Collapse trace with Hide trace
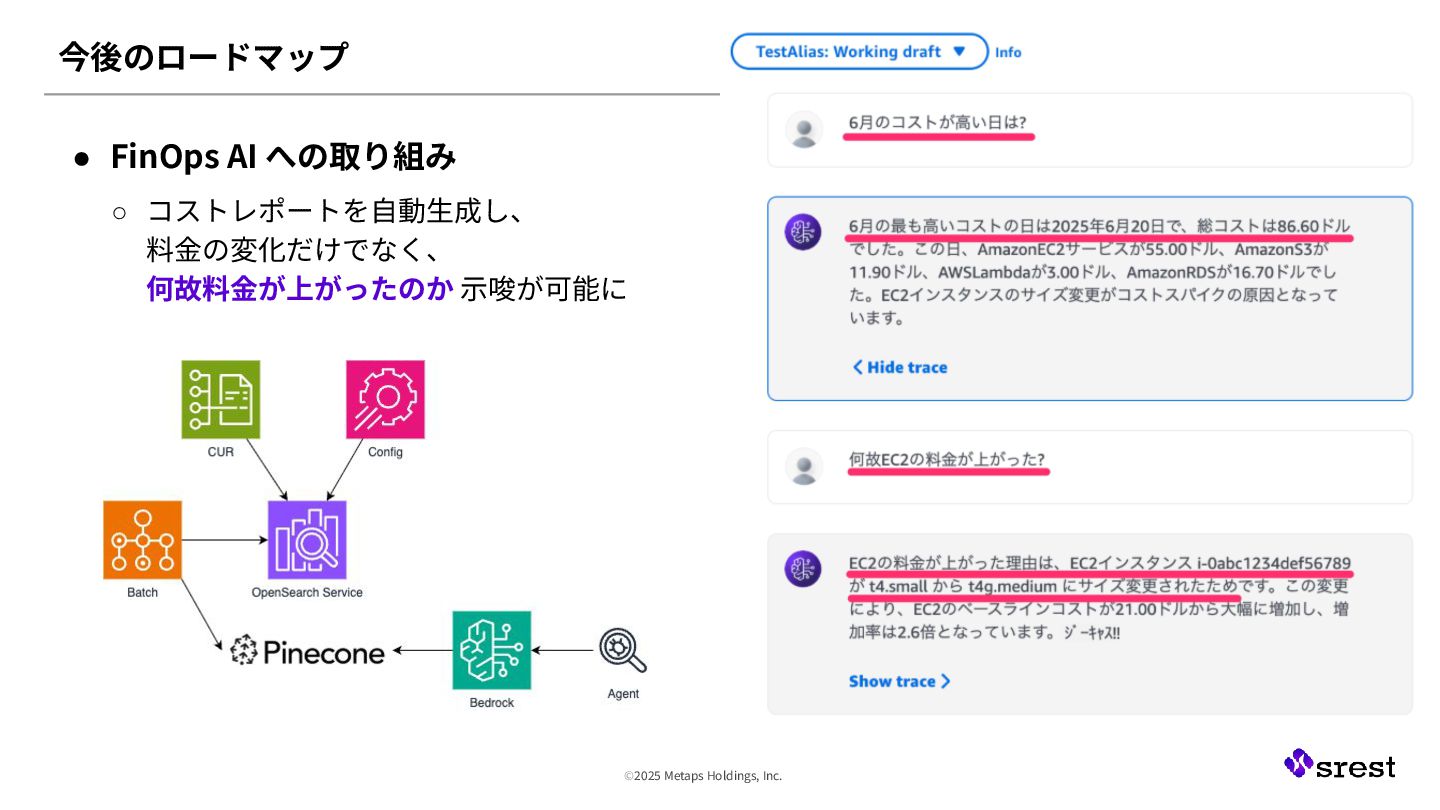The image size is (1440, 810). click(899, 367)
